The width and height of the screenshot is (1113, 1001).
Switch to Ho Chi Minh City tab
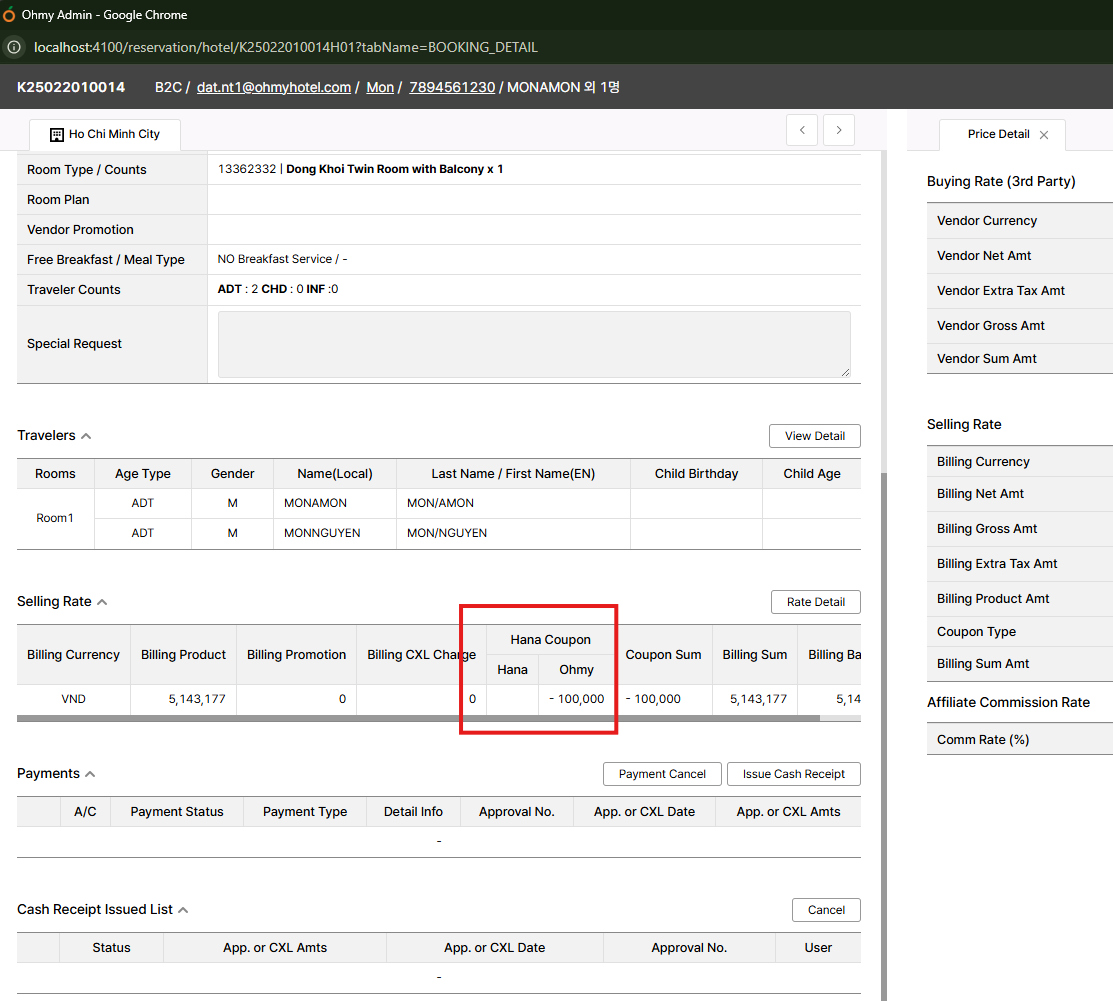point(104,134)
